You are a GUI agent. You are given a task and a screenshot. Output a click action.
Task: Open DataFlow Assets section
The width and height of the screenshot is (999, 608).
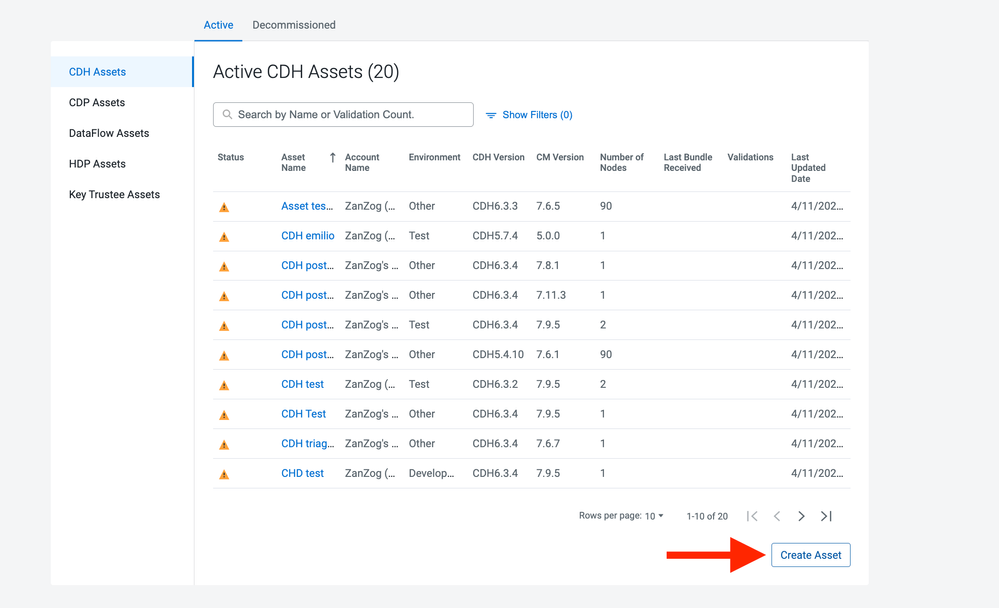(x=109, y=133)
